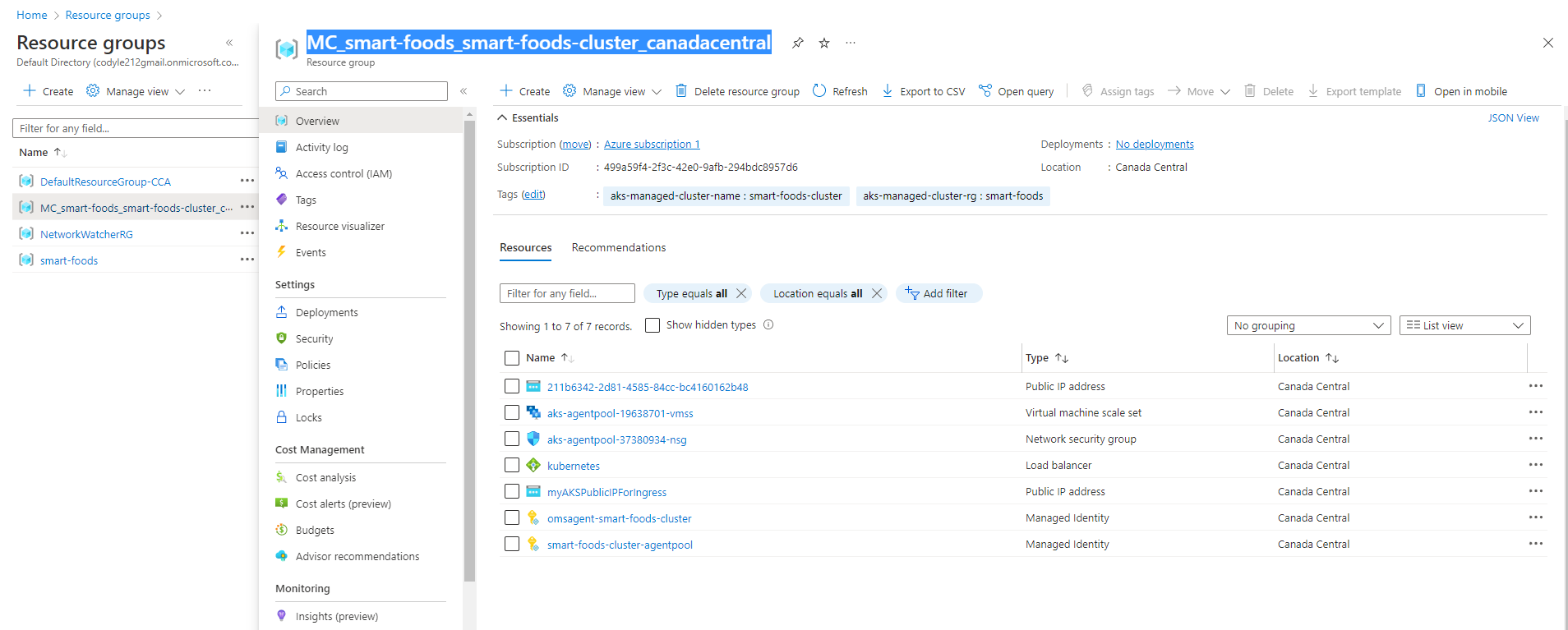Expand Manage view dropdown in main toolbar
1568x630 pixels.
(612, 91)
